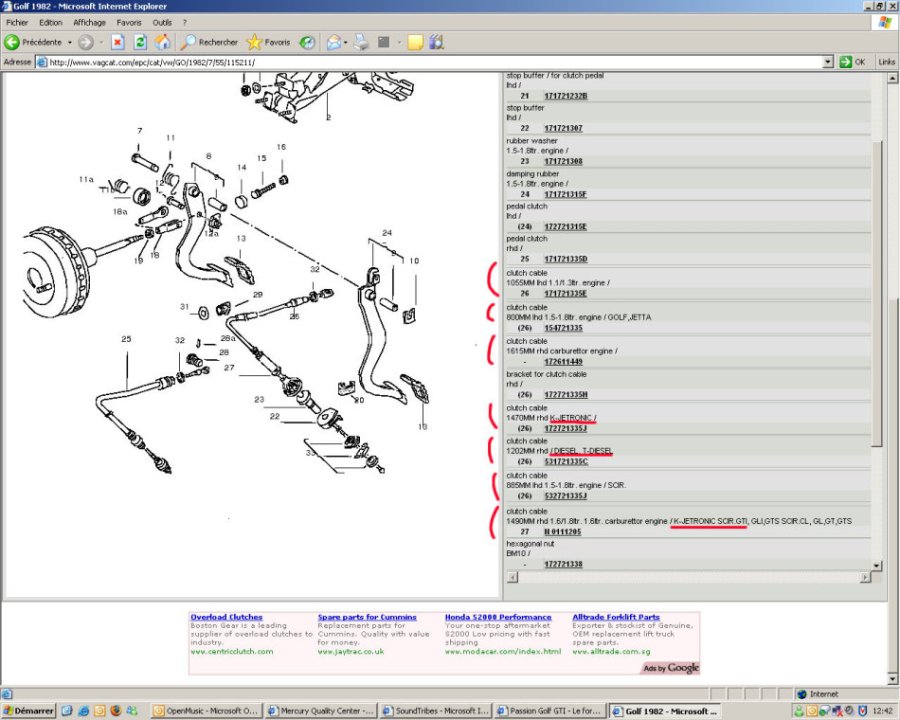Go to the home page icon
This screenshot has width=900, height=720.
[x=162, y=42]
